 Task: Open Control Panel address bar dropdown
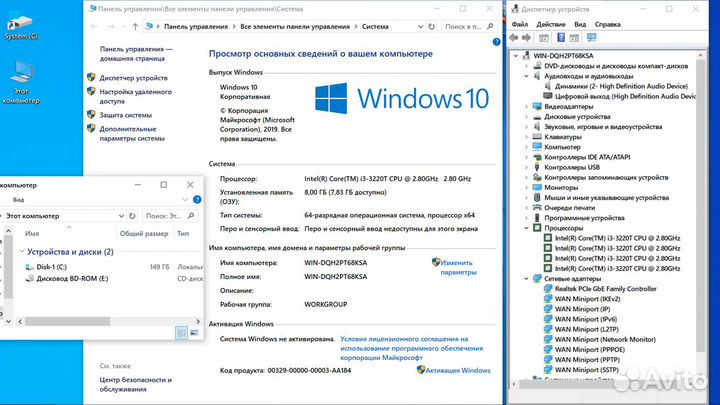(420, 27)
